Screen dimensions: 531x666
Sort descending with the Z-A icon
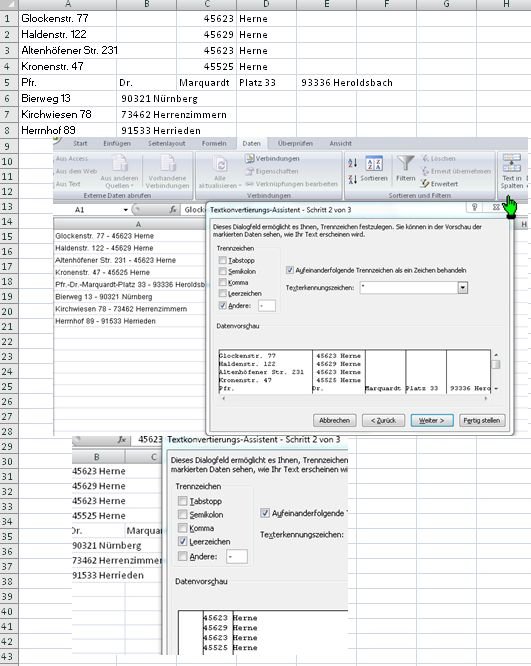click(353, 179)
